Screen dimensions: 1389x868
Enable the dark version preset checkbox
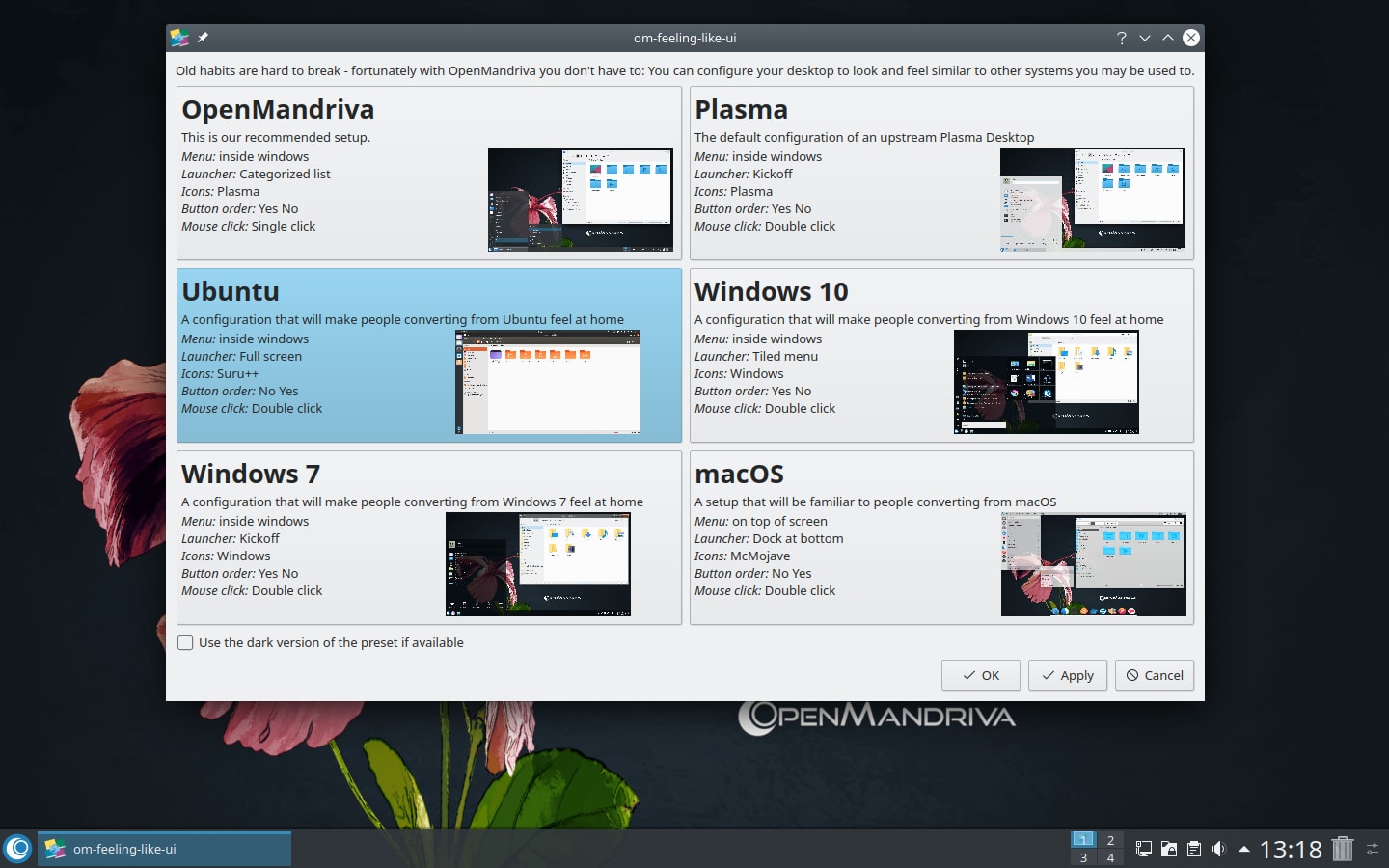click(x=185, y=642)
